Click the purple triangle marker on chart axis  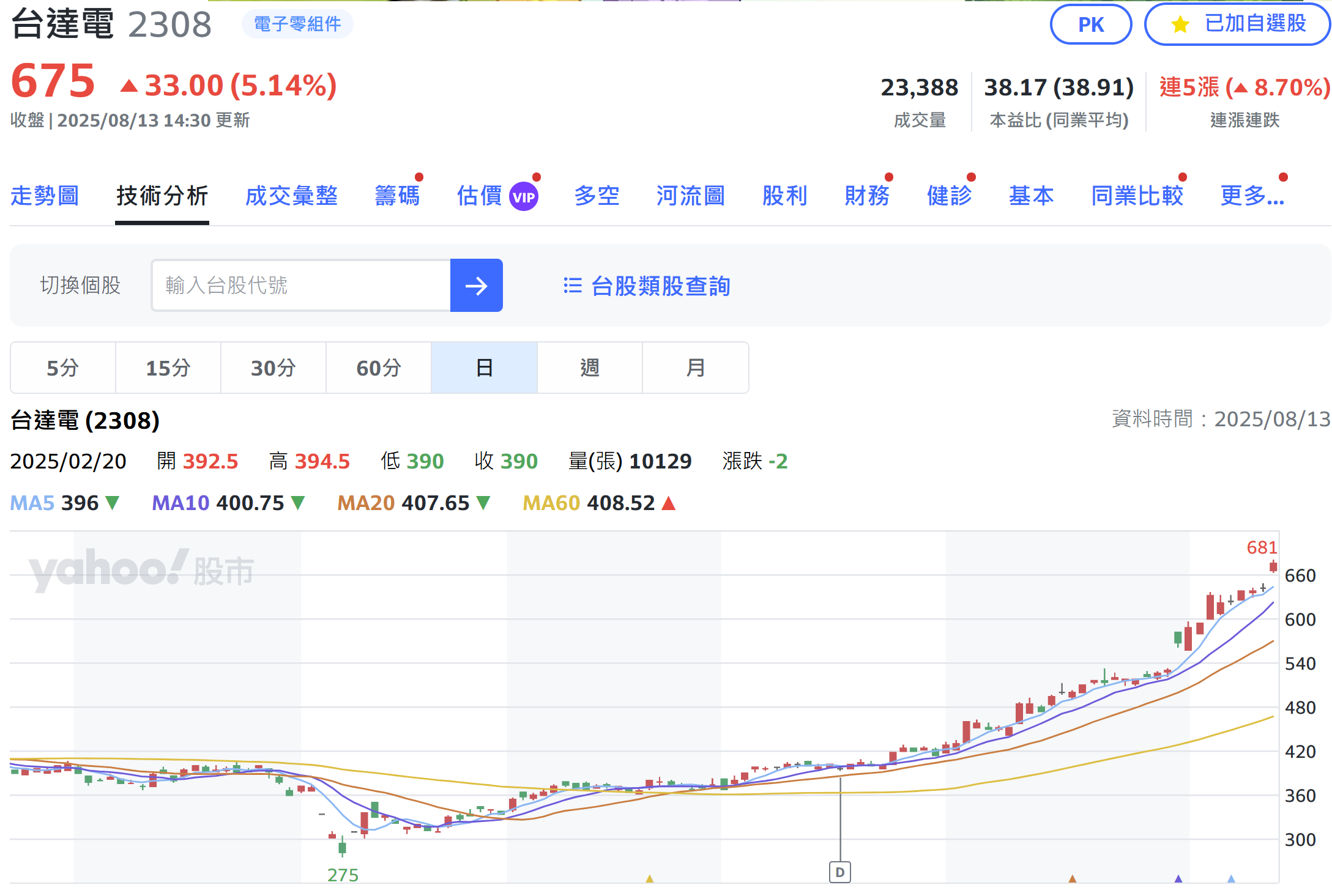[x=1178, y=878]
